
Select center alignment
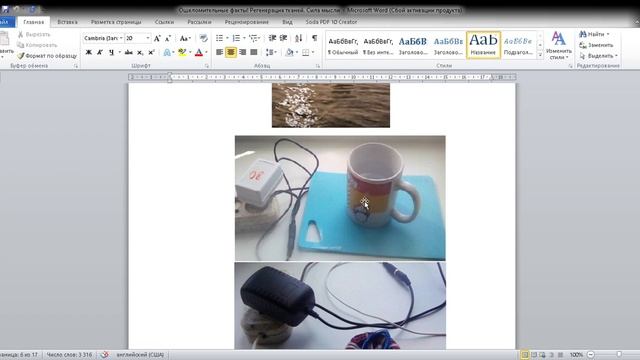[x=231, y=52]
